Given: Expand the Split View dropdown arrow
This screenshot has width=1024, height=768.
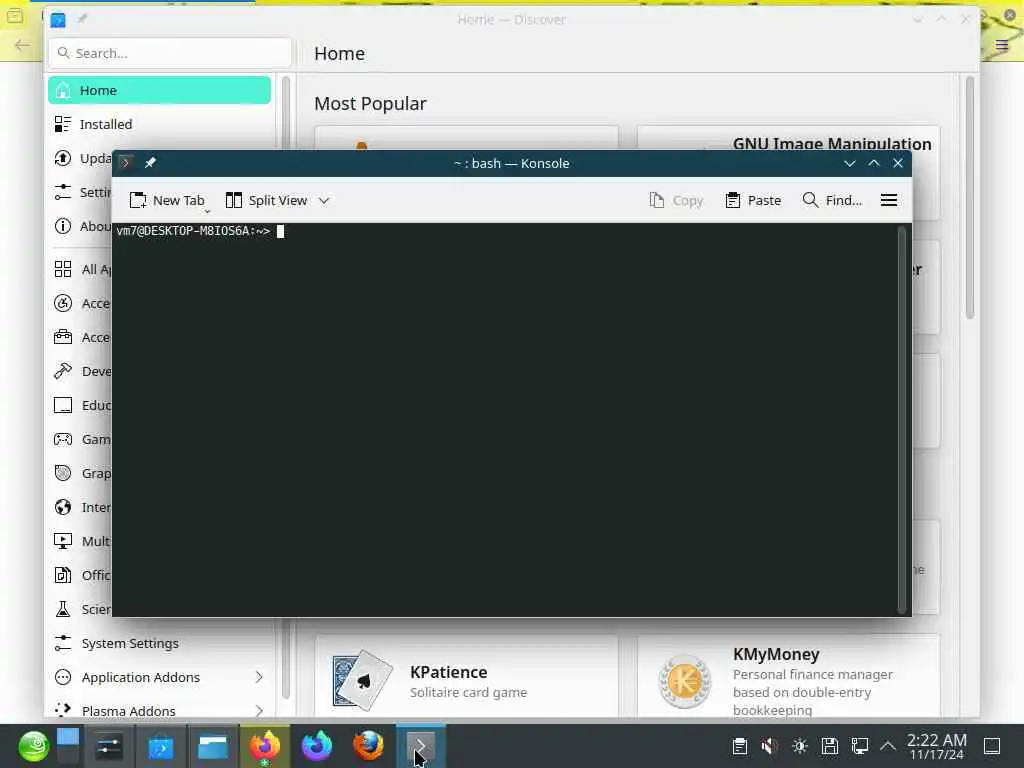Looking at the screenshot, I should click(x=324, y=200).
